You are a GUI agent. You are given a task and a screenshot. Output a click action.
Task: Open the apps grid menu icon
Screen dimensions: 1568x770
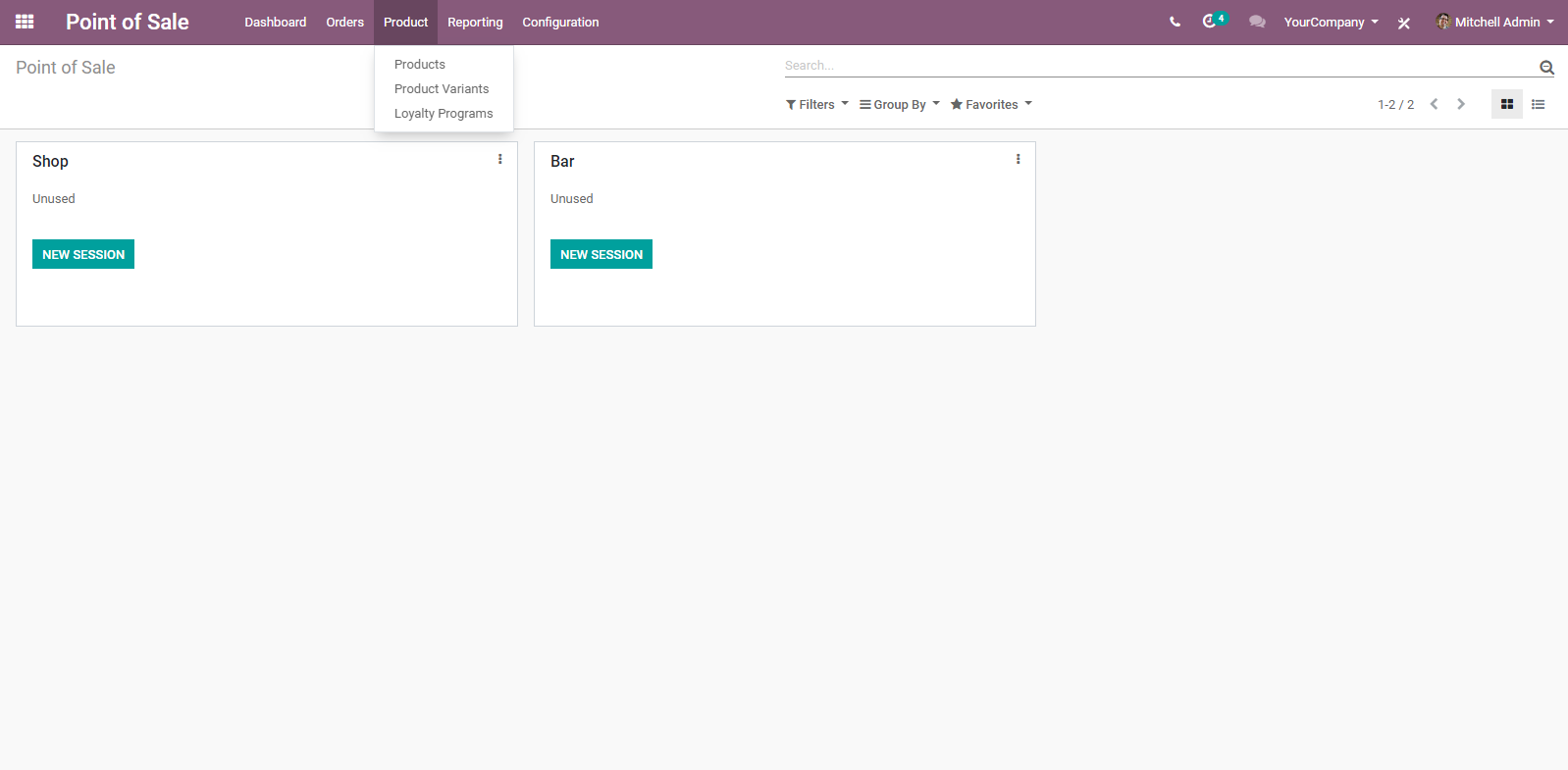(x=25, y=22)
